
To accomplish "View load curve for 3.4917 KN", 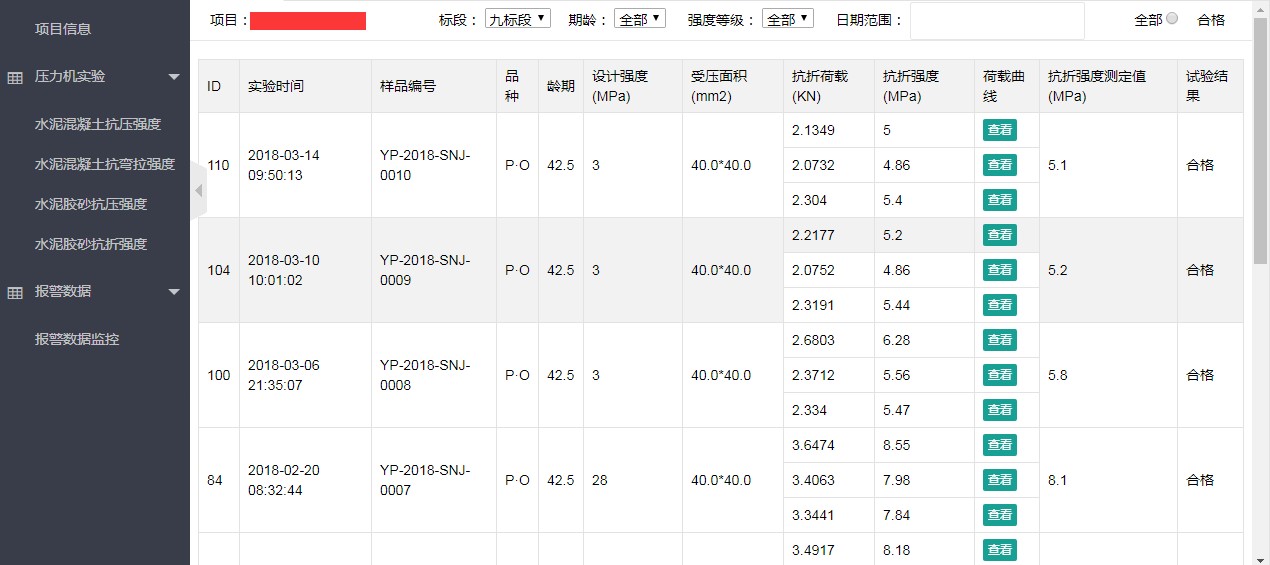I will 1000,550.
